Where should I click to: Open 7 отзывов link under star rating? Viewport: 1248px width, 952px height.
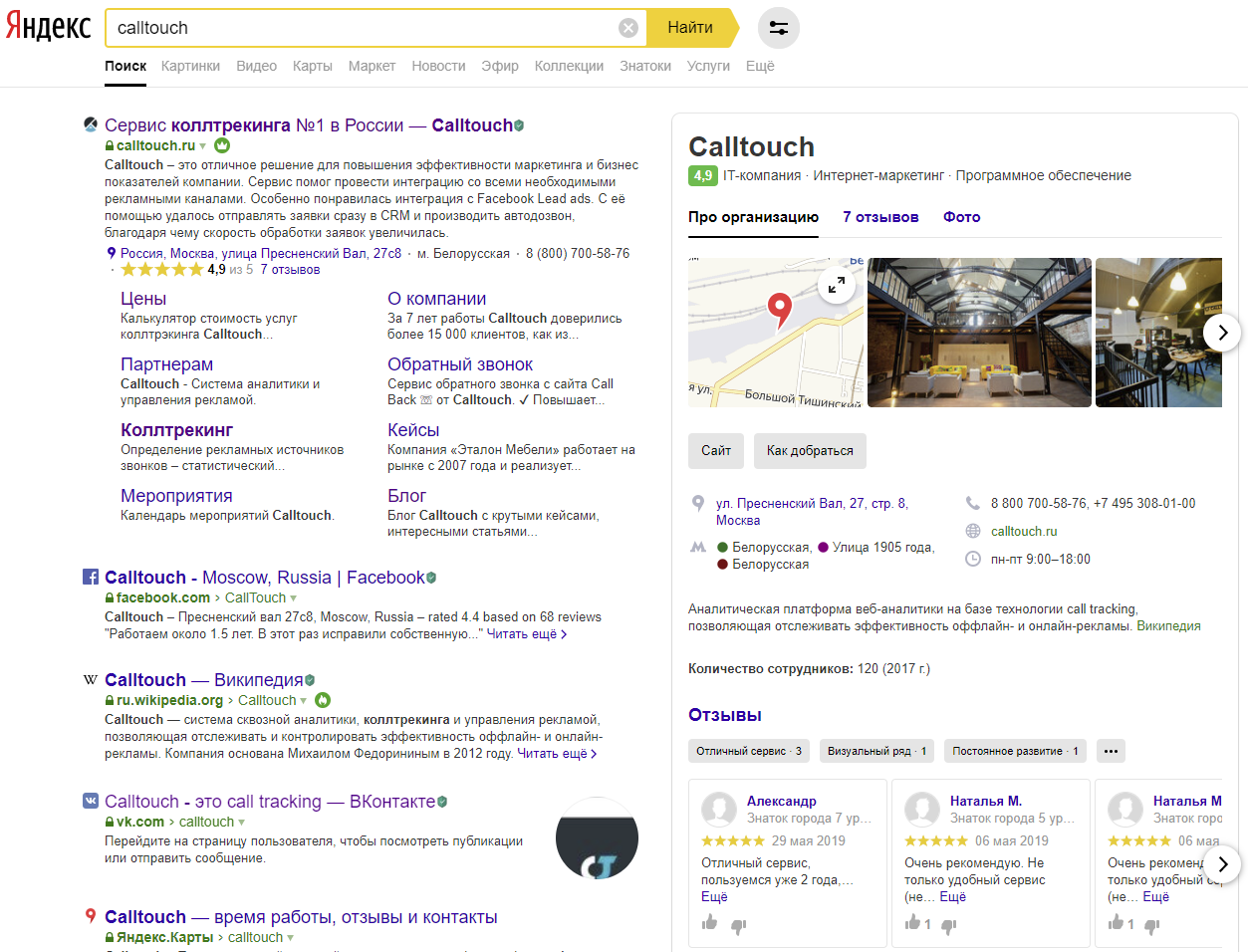click(290, 270)
